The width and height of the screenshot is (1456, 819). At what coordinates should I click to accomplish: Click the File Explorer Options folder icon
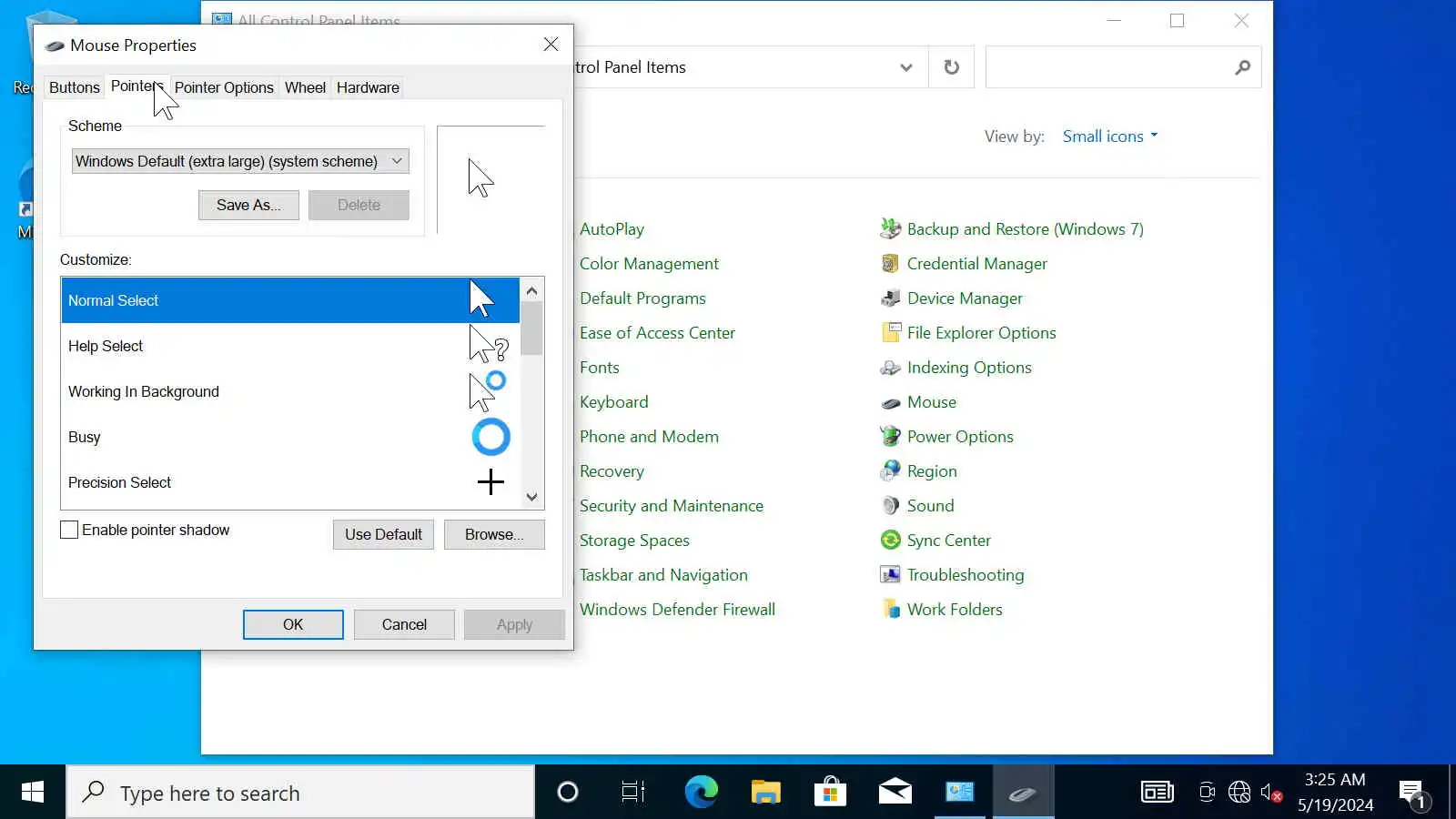890,333
